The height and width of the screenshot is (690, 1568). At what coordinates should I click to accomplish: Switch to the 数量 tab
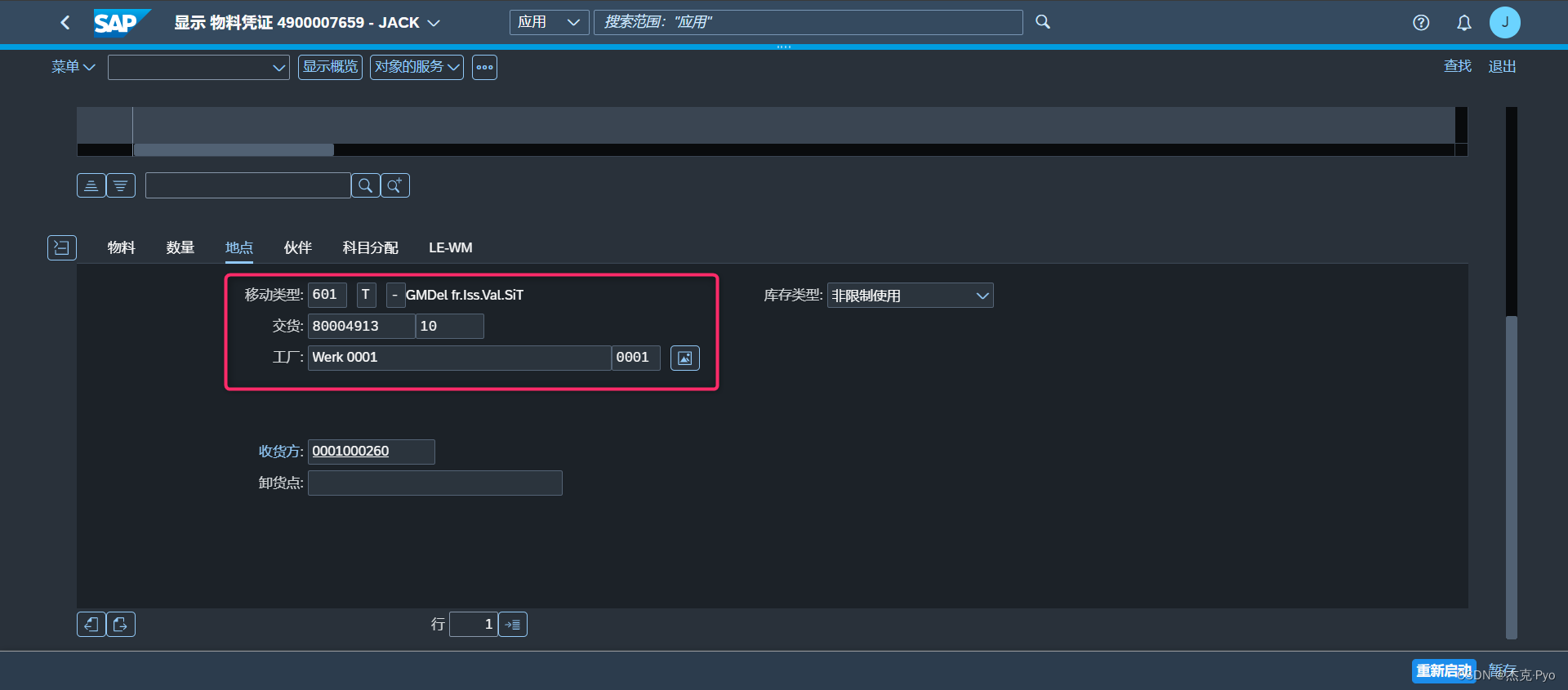pos(180,247)
